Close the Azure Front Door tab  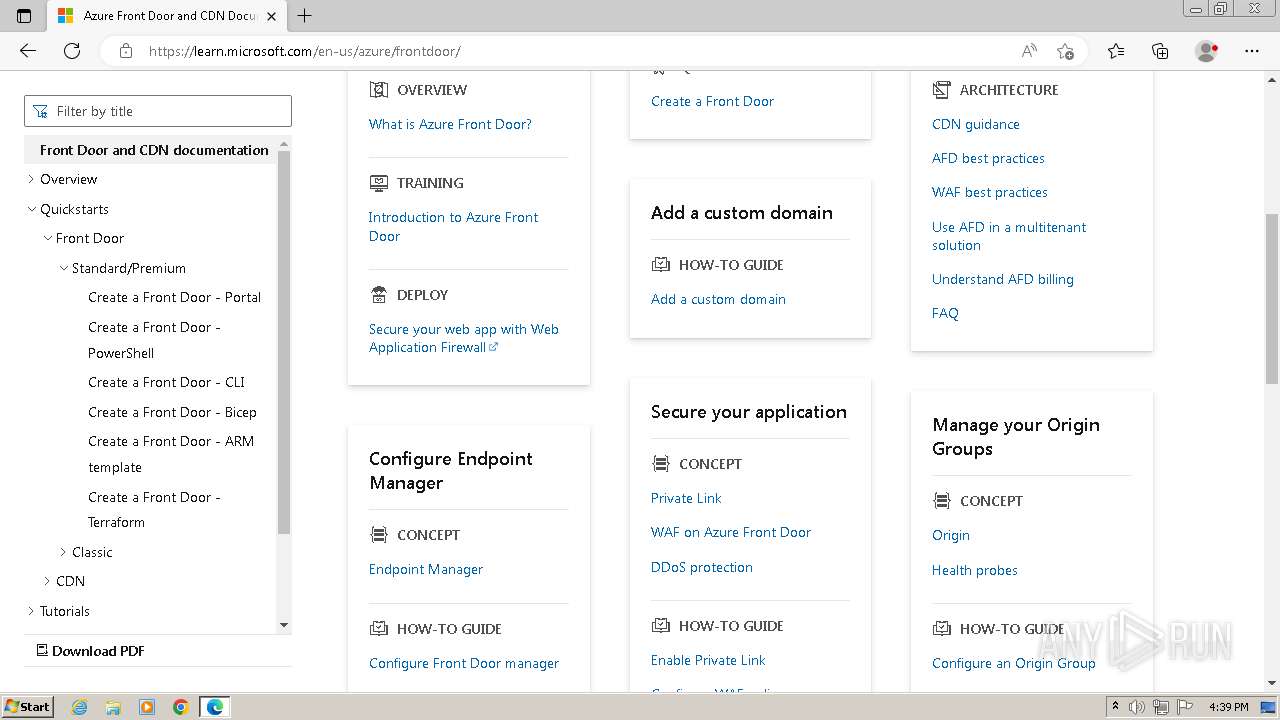click(x=273, y=16)
